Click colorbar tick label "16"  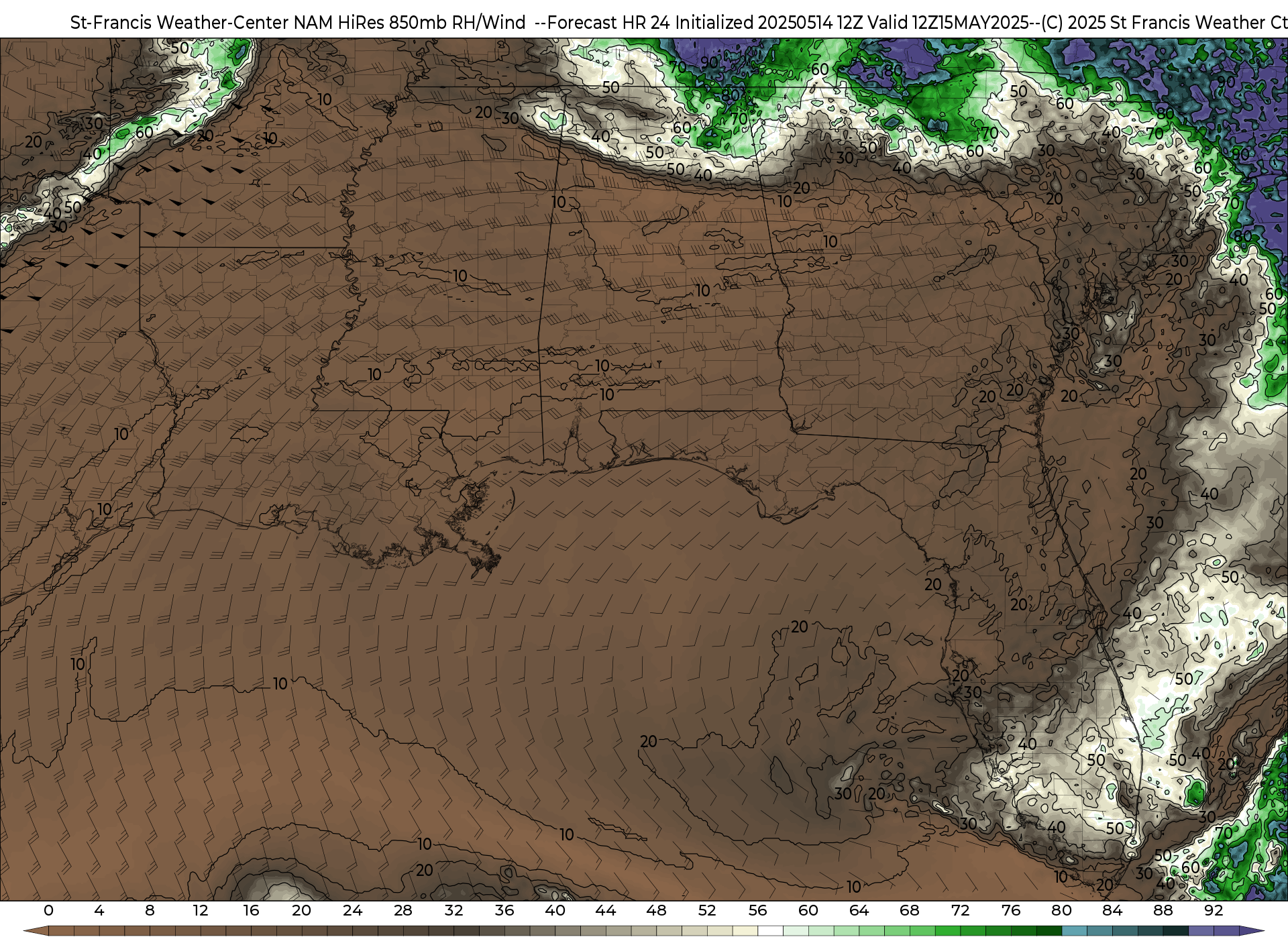click(x=251, y=911)
